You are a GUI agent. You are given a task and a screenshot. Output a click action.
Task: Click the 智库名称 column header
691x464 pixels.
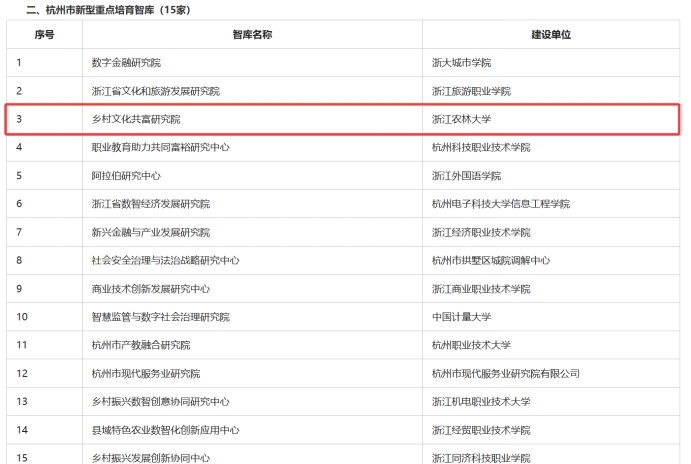(x=252, y=34)
